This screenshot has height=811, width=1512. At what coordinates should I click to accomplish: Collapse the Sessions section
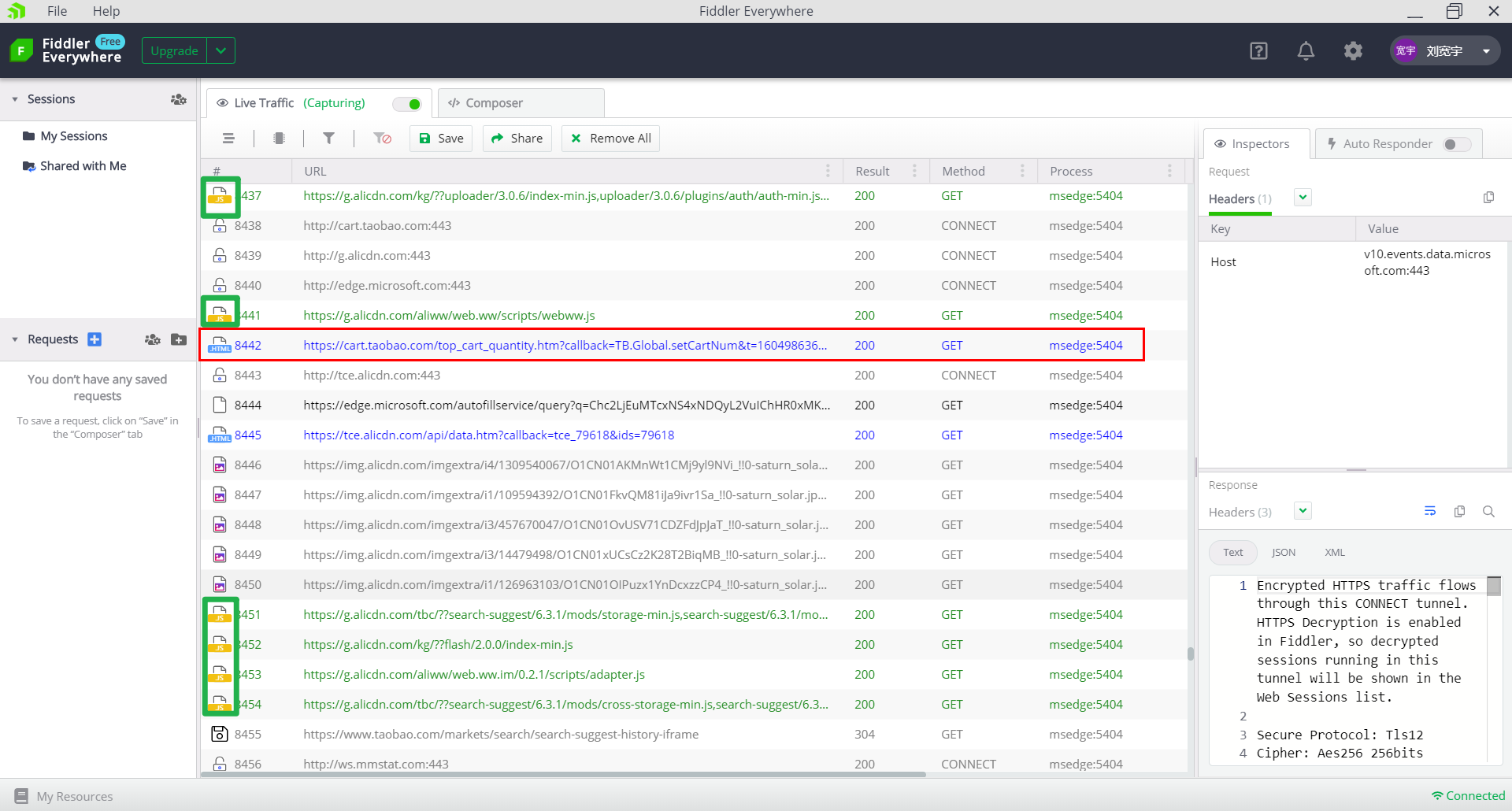pyautogui.click(x=15, y=99)
